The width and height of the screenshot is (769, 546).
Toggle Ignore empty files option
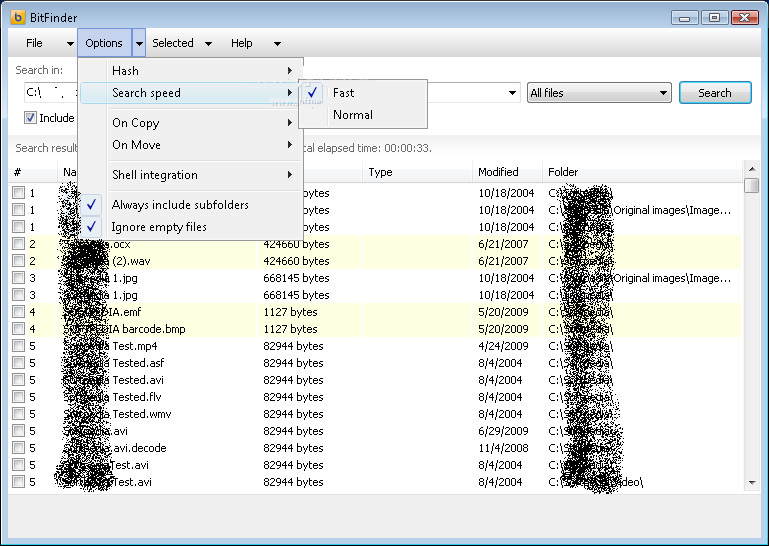191,227
